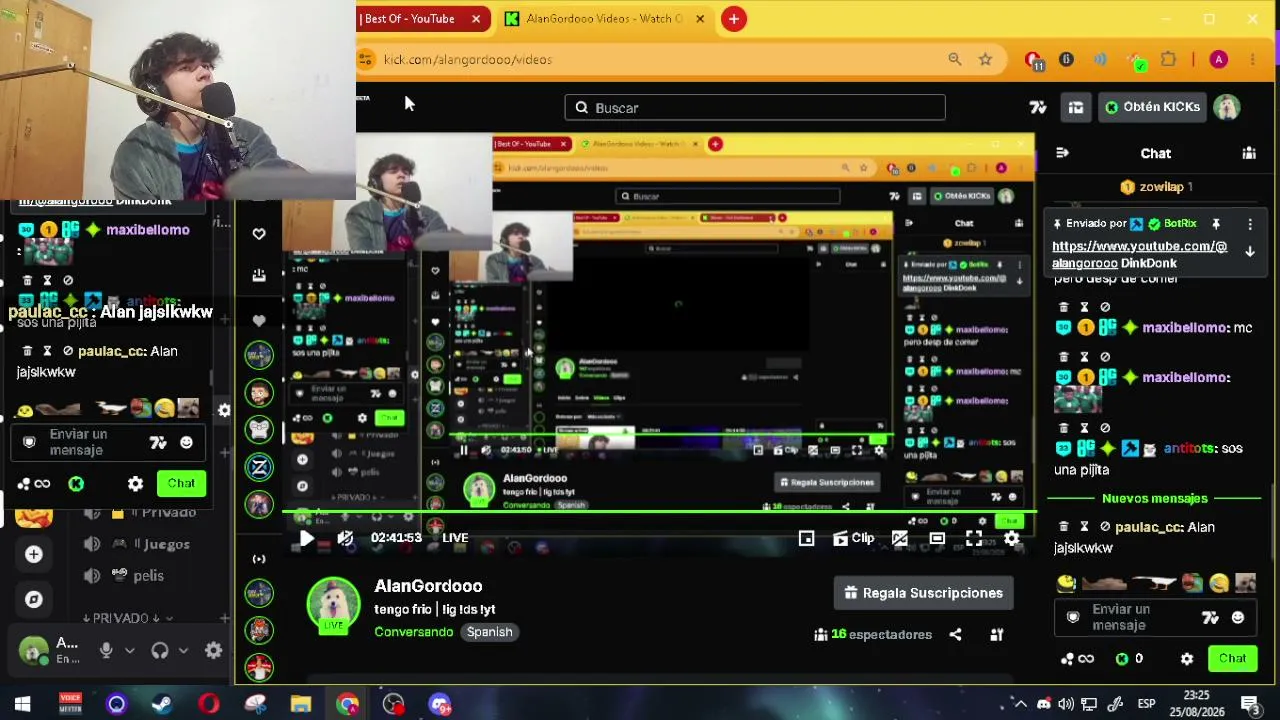Image resolution: width=1280 pixels, height=720 pixels.
Task: Toggle fullscreen for the stream player
Action: pyautogui.click(x=974, y=538)
